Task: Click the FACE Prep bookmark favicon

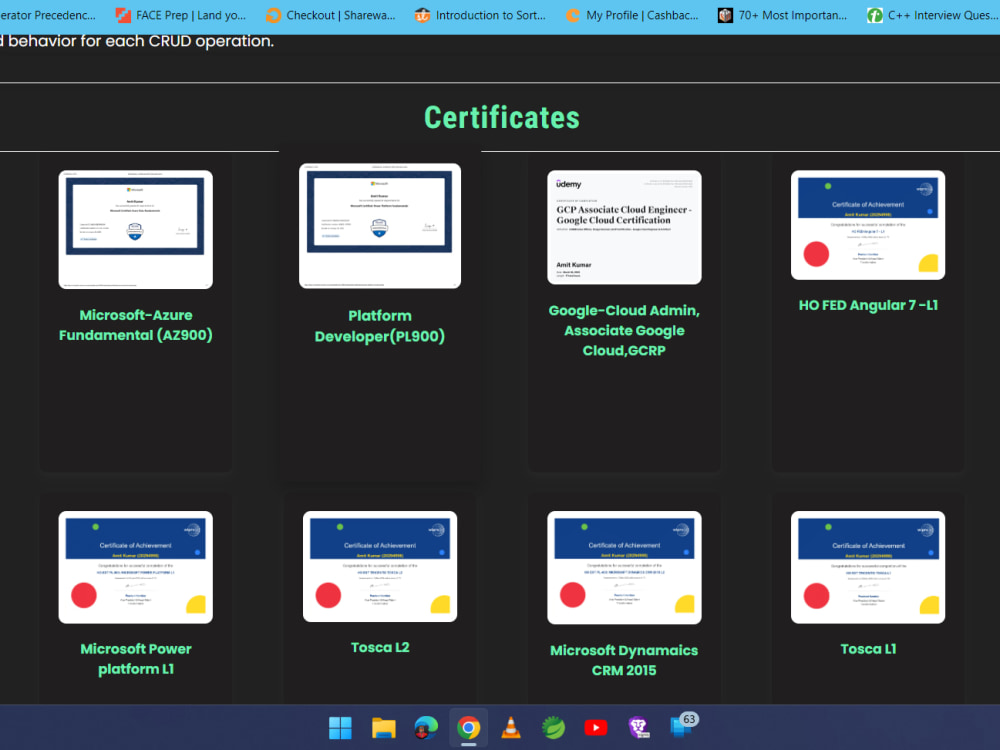Action: click(123, 15)
